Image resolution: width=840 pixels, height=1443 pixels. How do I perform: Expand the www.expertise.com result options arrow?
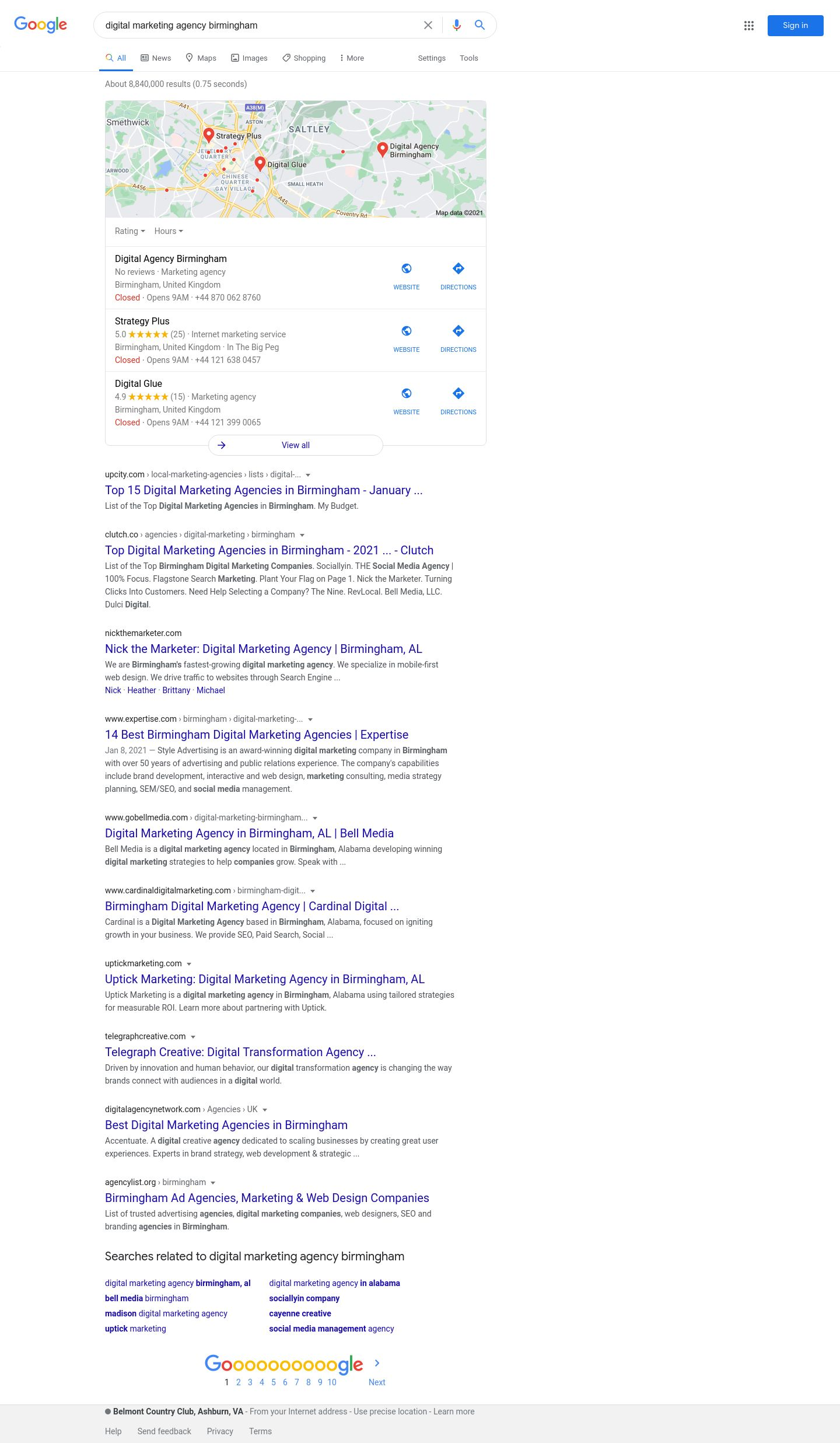pos(310,719)
